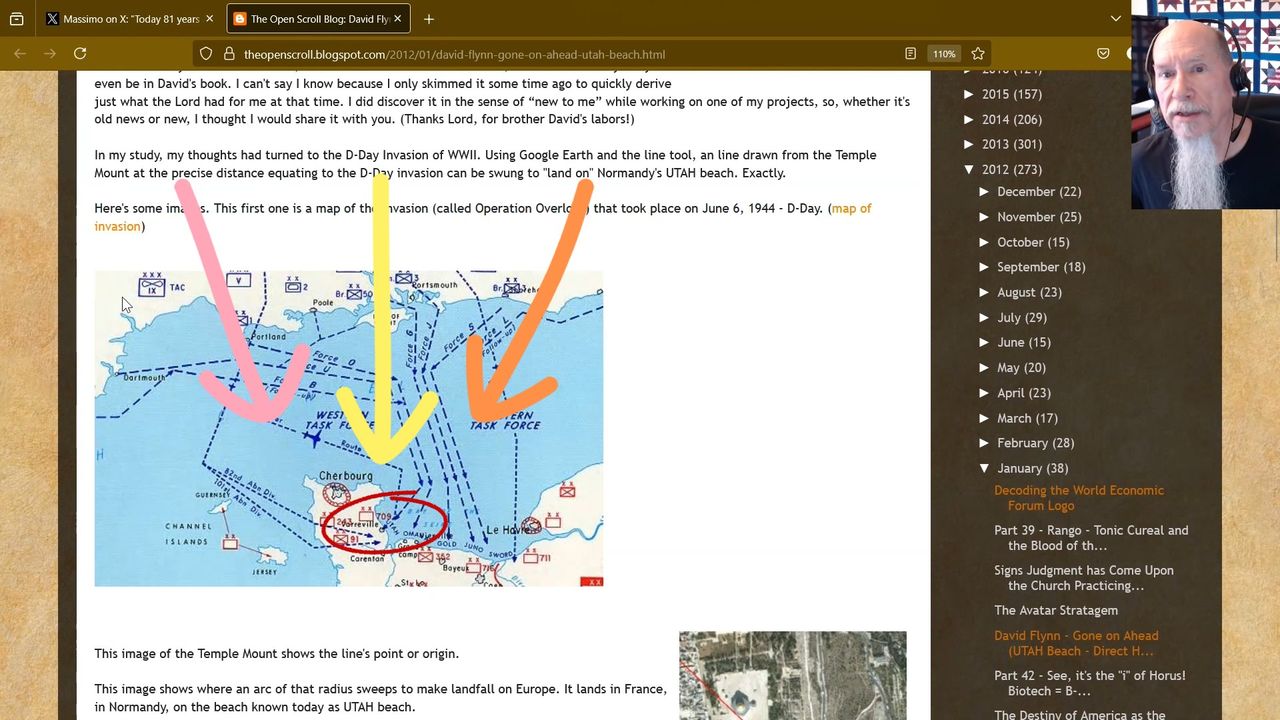Collapse the 2012 archive year
The height and width of the screenshot is (720, 1280).
[x=969, y=169]
